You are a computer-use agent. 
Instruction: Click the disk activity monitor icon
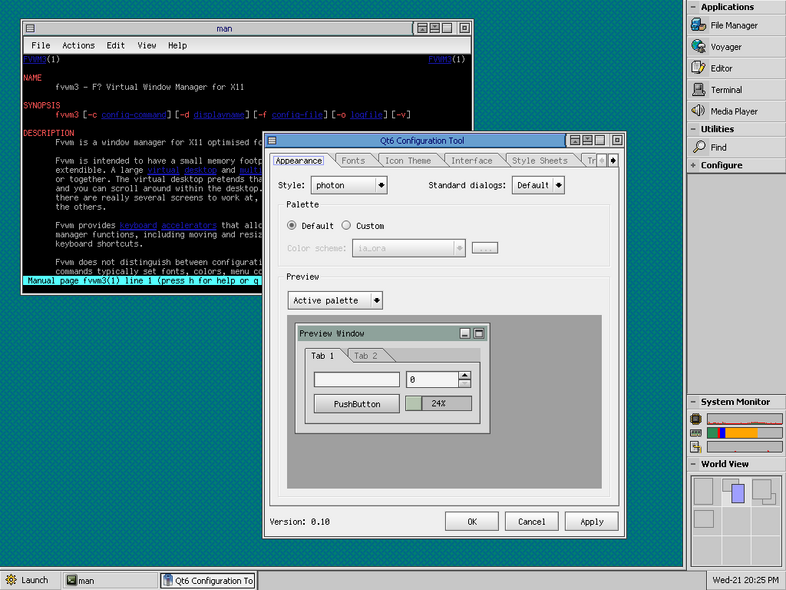coord(696,447)
